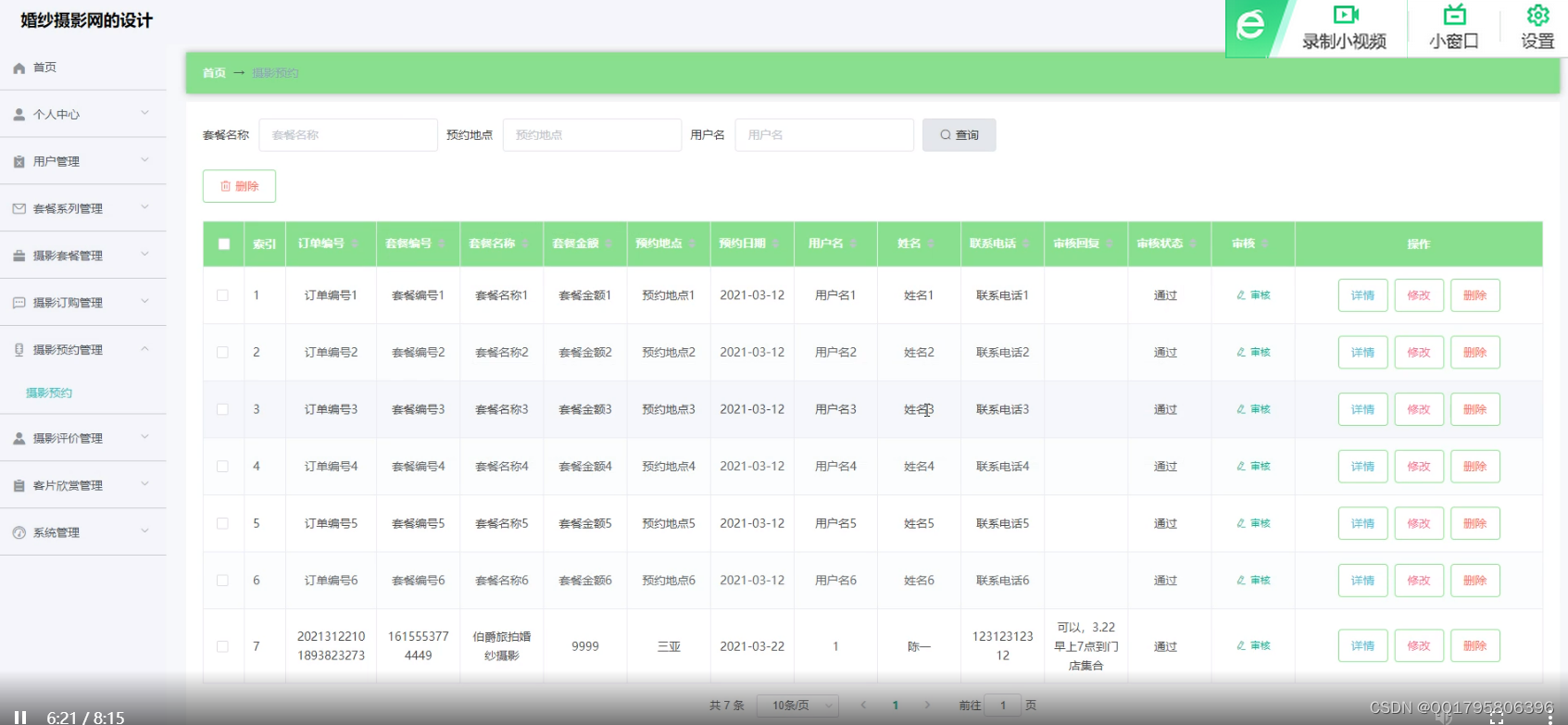Screen dimensions: 1568x725
Task: Click the 审核 edit icon in row 1
Action: tap(1241, 295)
